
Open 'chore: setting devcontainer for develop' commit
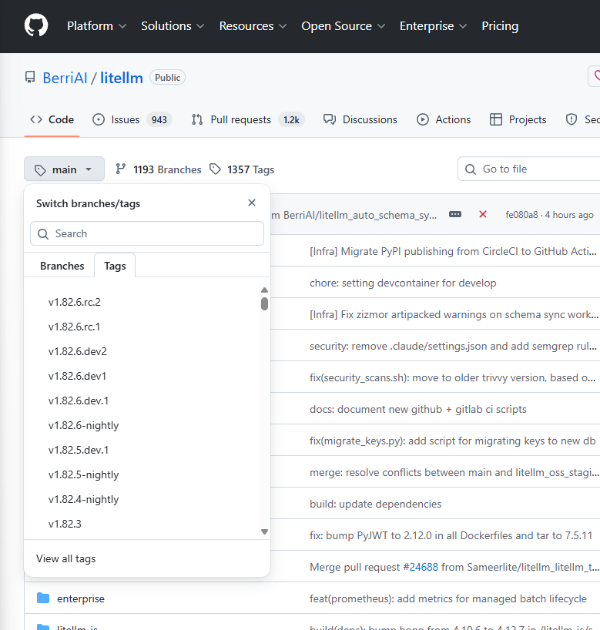pyautogui.click(x=403, y=283)
